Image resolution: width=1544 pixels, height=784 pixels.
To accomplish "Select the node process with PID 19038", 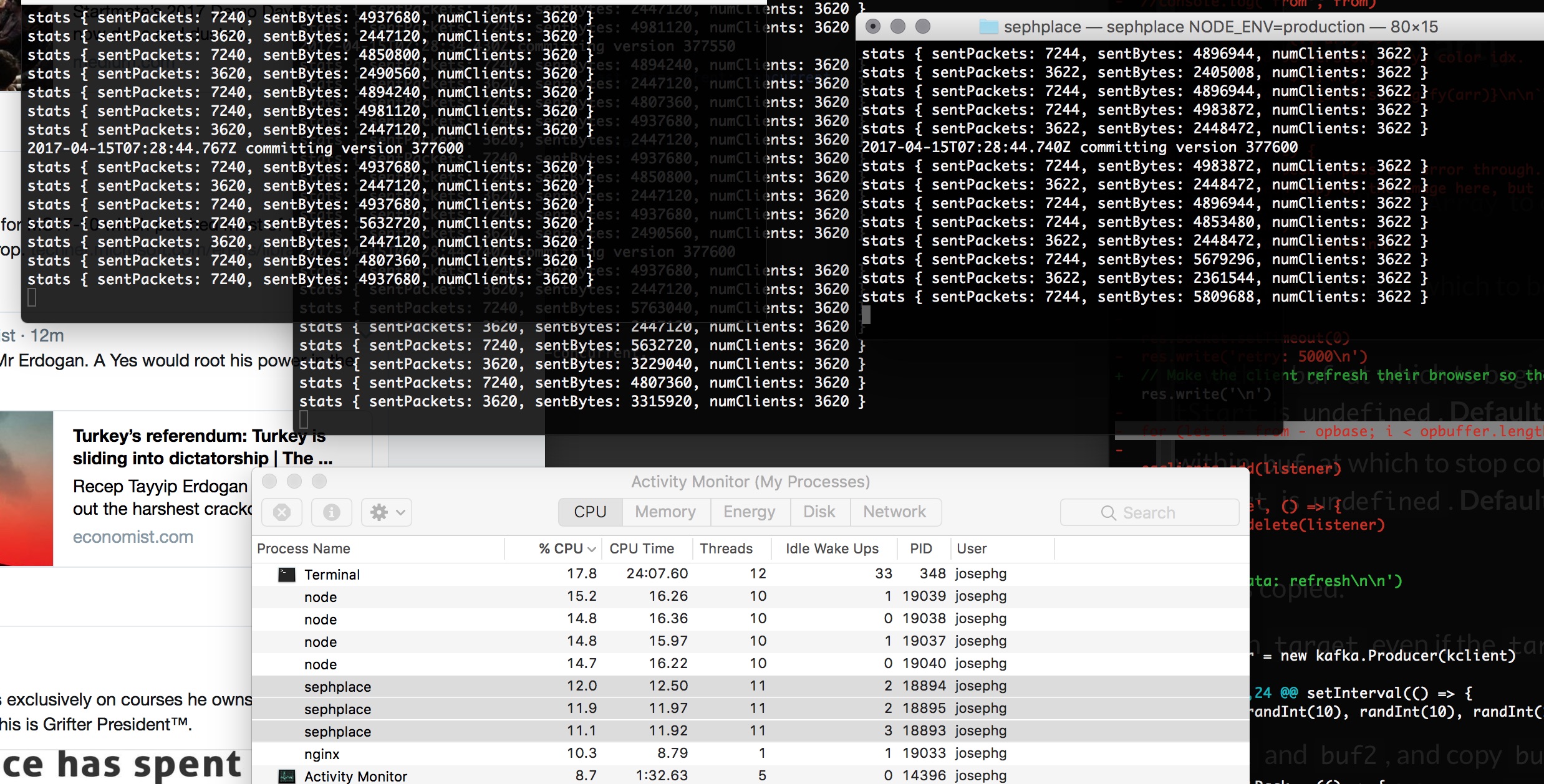I will pos(751,619).
